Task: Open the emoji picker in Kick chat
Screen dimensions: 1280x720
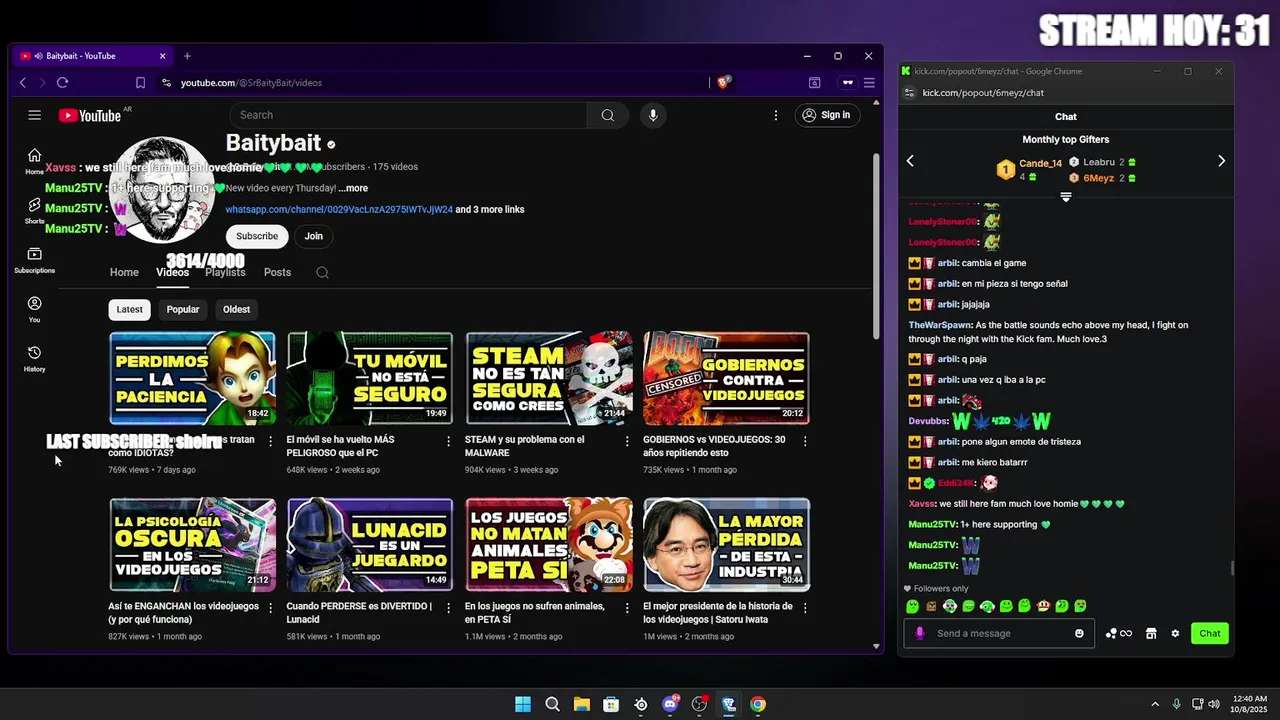Action: point(1079,633)
